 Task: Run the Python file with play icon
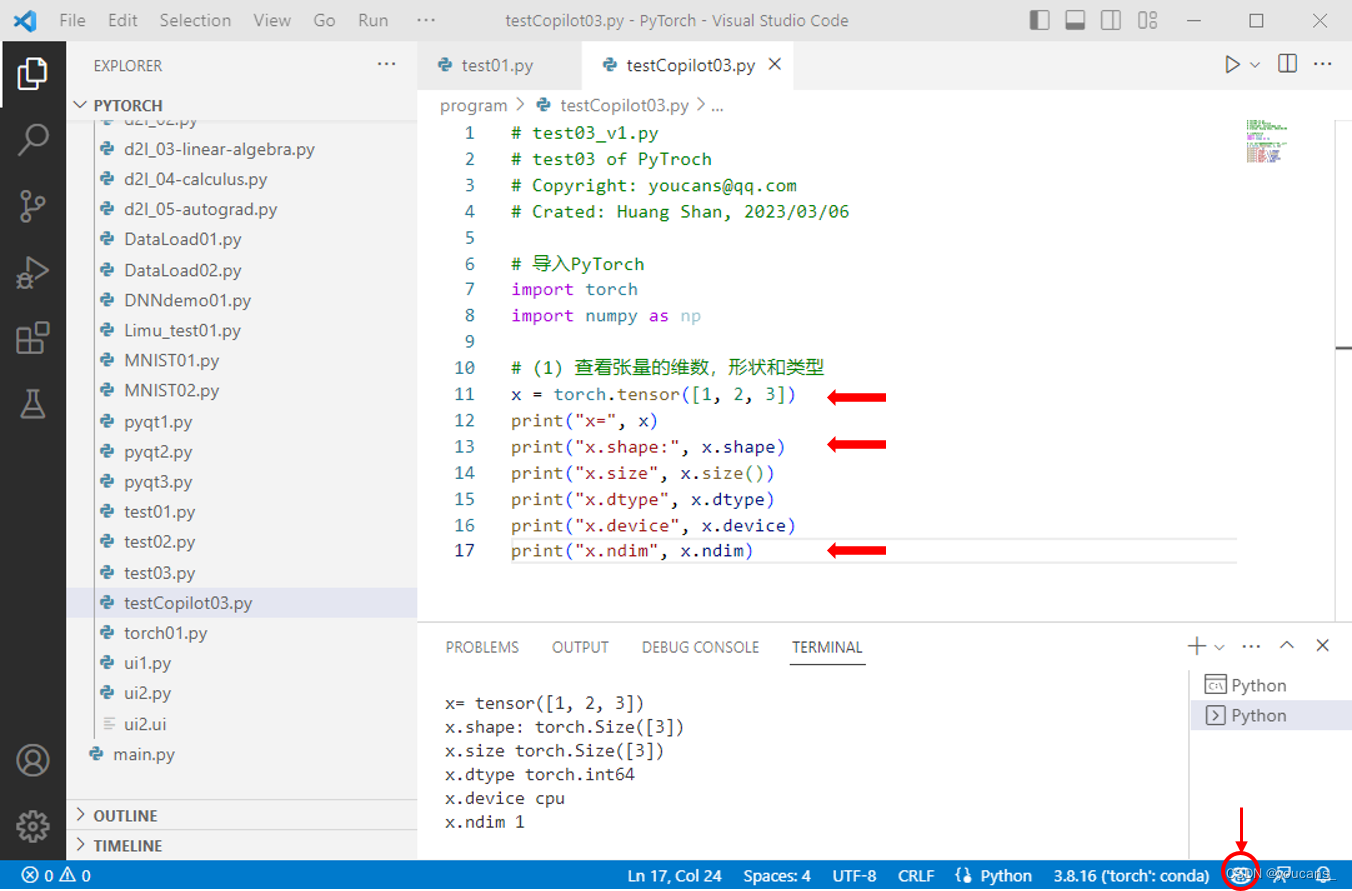(x=1232, y=64)
